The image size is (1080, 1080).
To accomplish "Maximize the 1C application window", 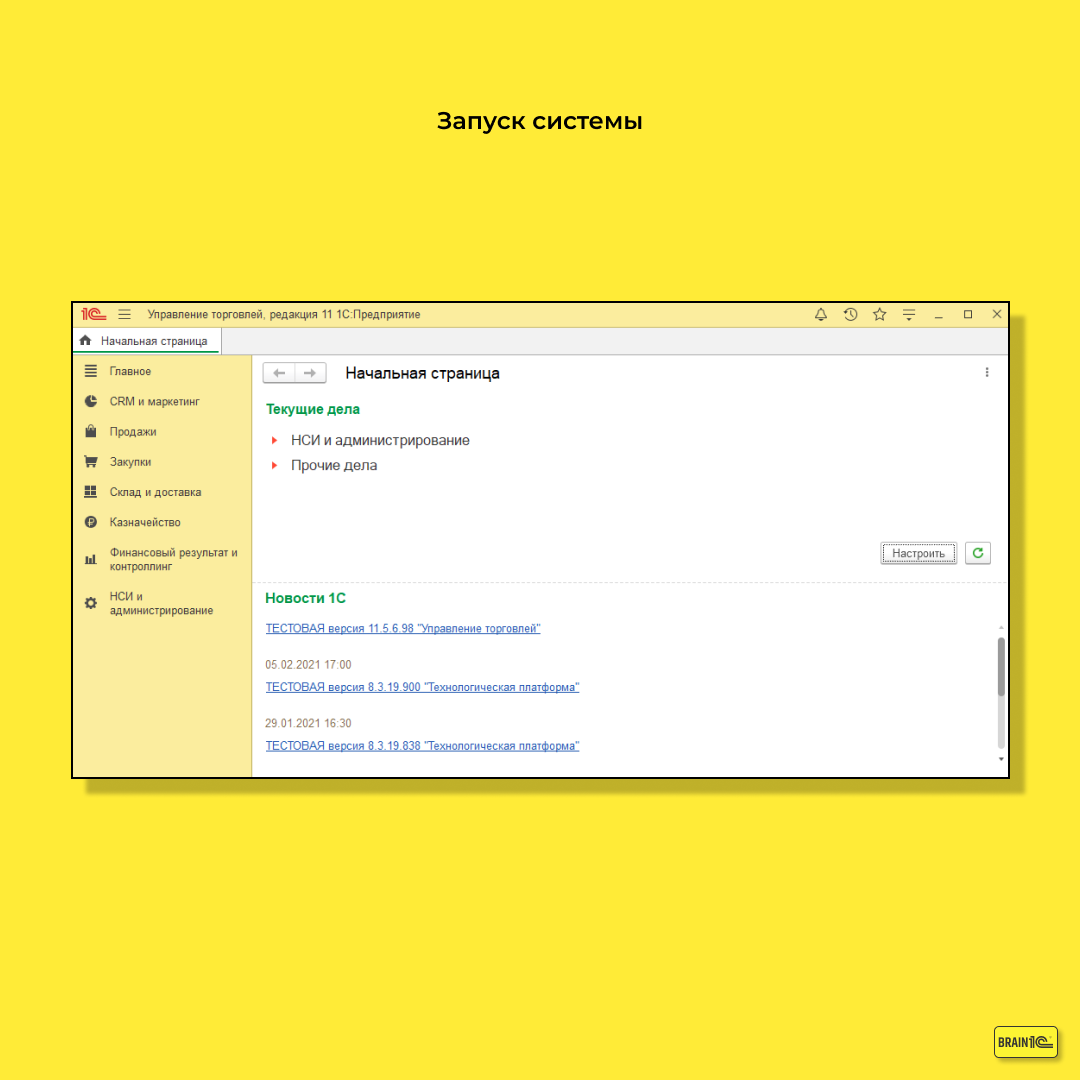I will [968, 314].
